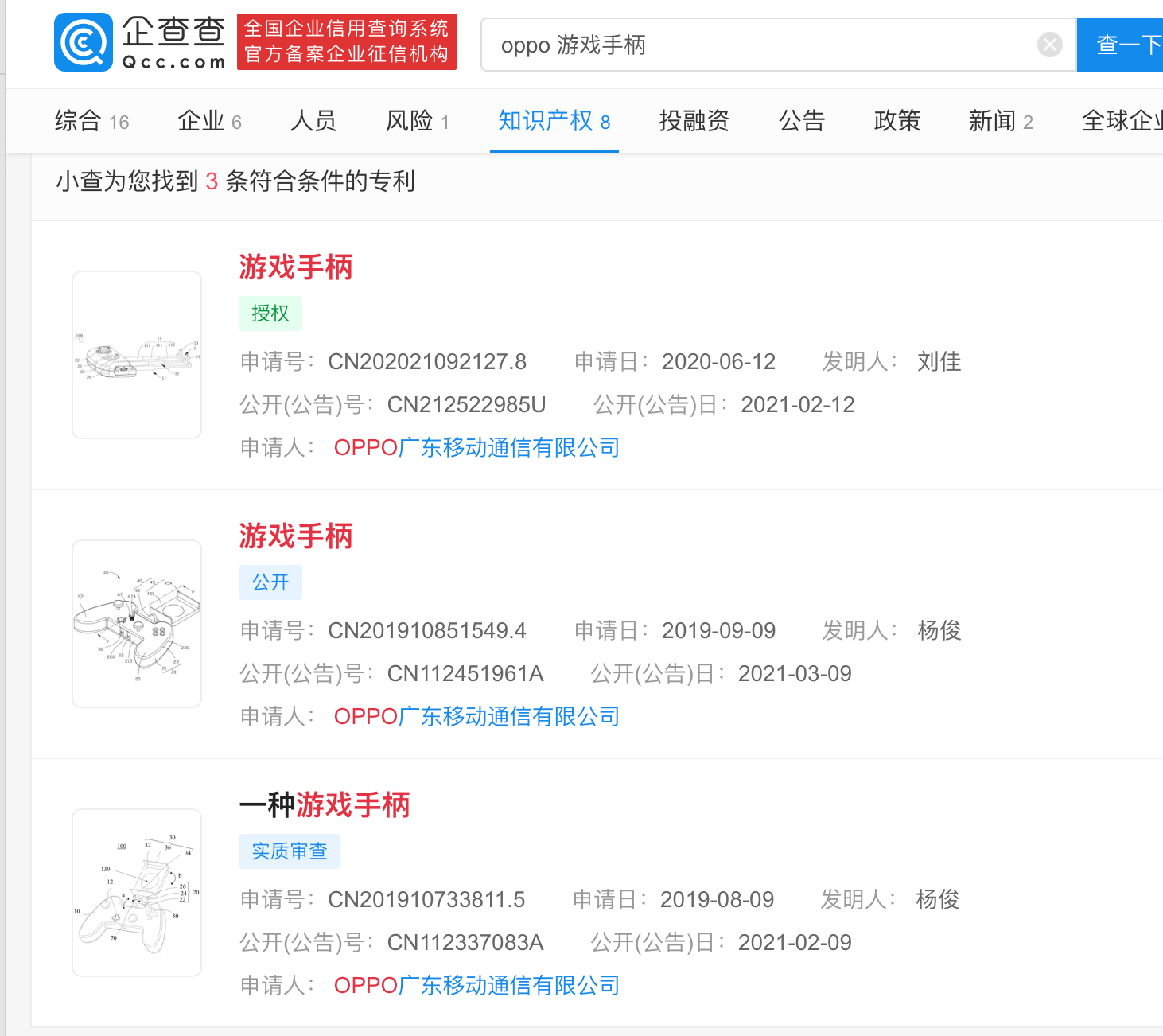
Task: Open the 企业 tab
Action: pos(209,121)
